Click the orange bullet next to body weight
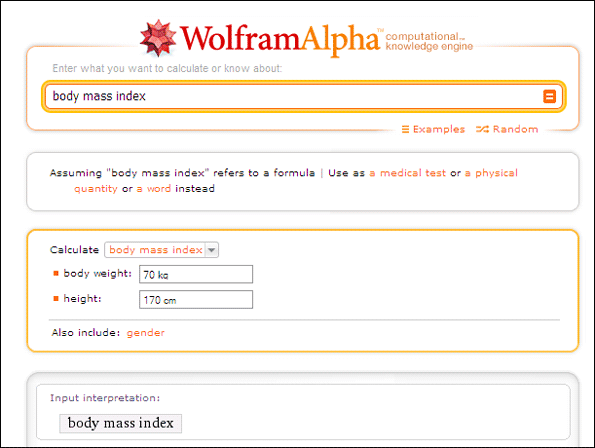The width and height of the screenshot is (595, 448). pos(56,273)
